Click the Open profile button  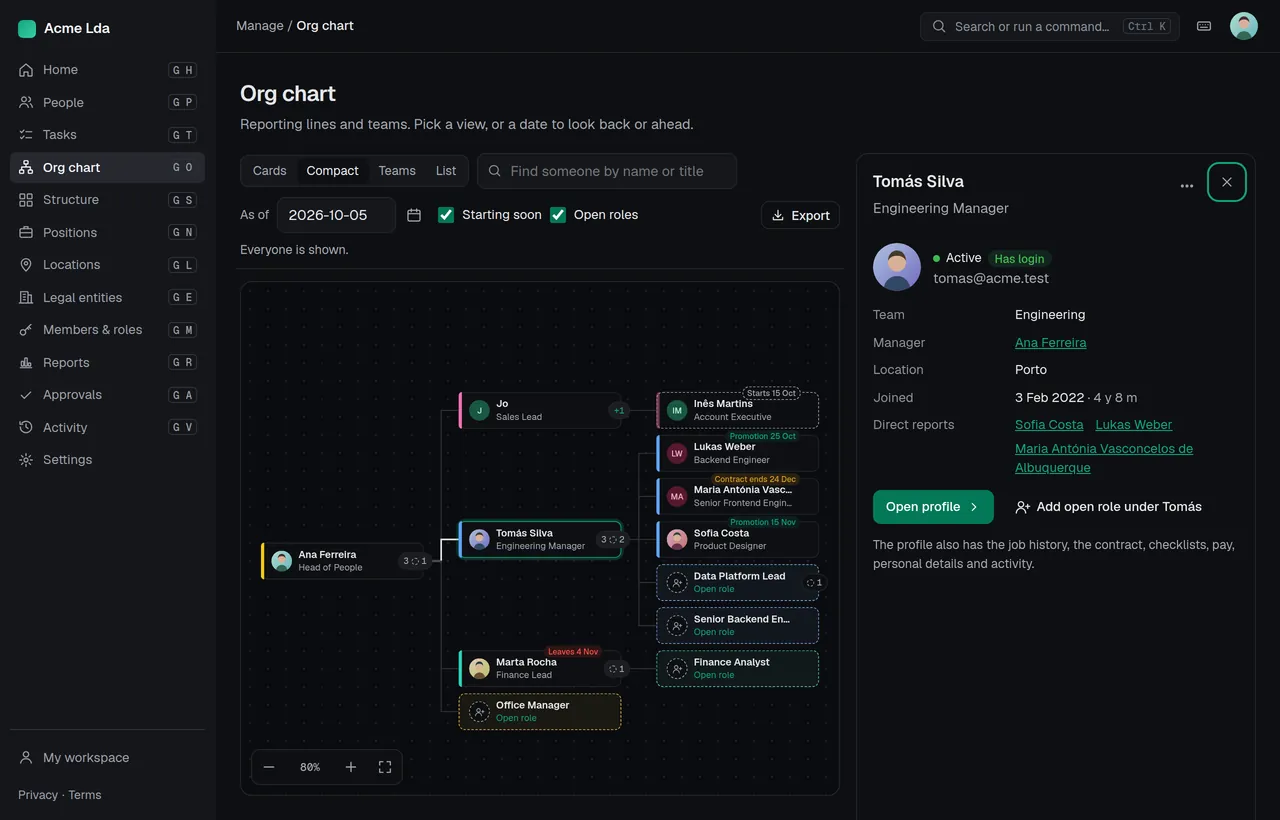coord(933,507)
